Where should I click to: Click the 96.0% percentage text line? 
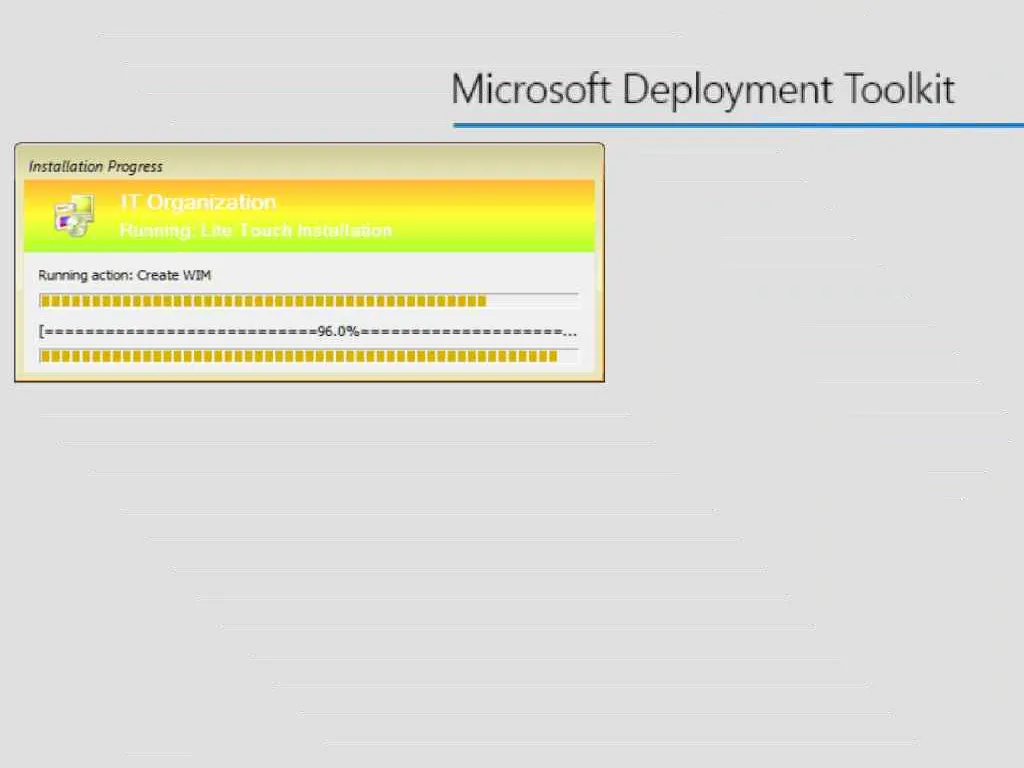pyautogui.click(x=308, y=331)
